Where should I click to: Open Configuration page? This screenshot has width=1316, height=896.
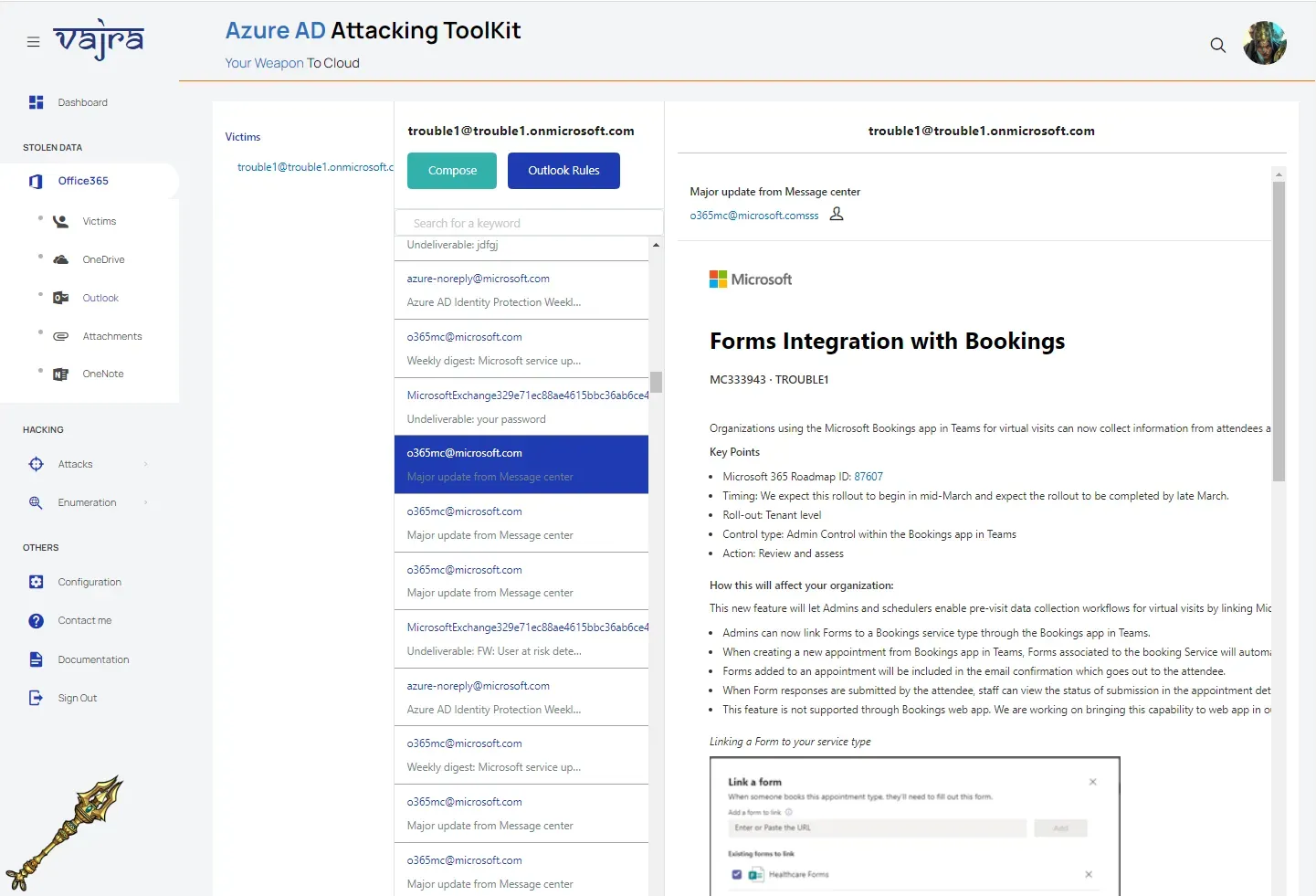89,582
